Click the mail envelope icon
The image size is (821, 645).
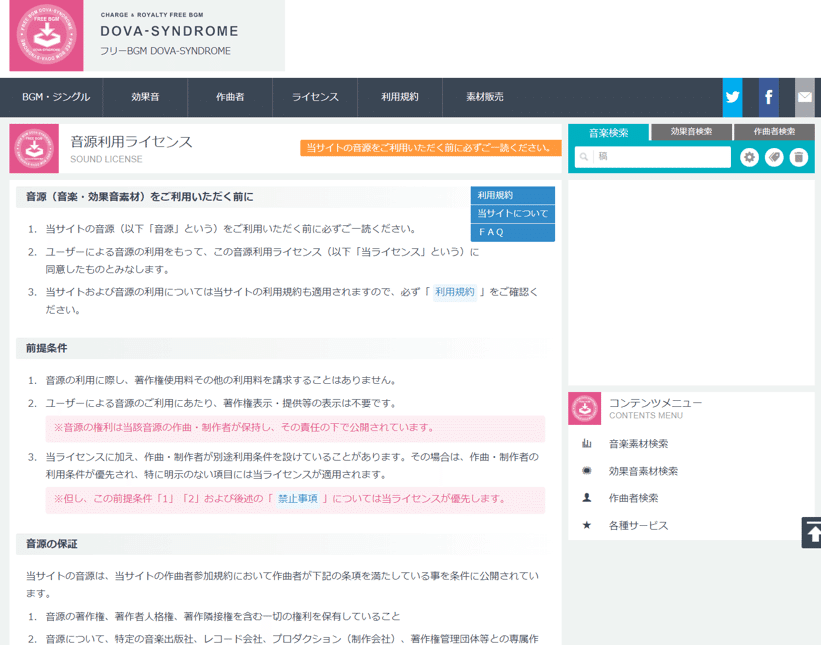click(805, 97)
